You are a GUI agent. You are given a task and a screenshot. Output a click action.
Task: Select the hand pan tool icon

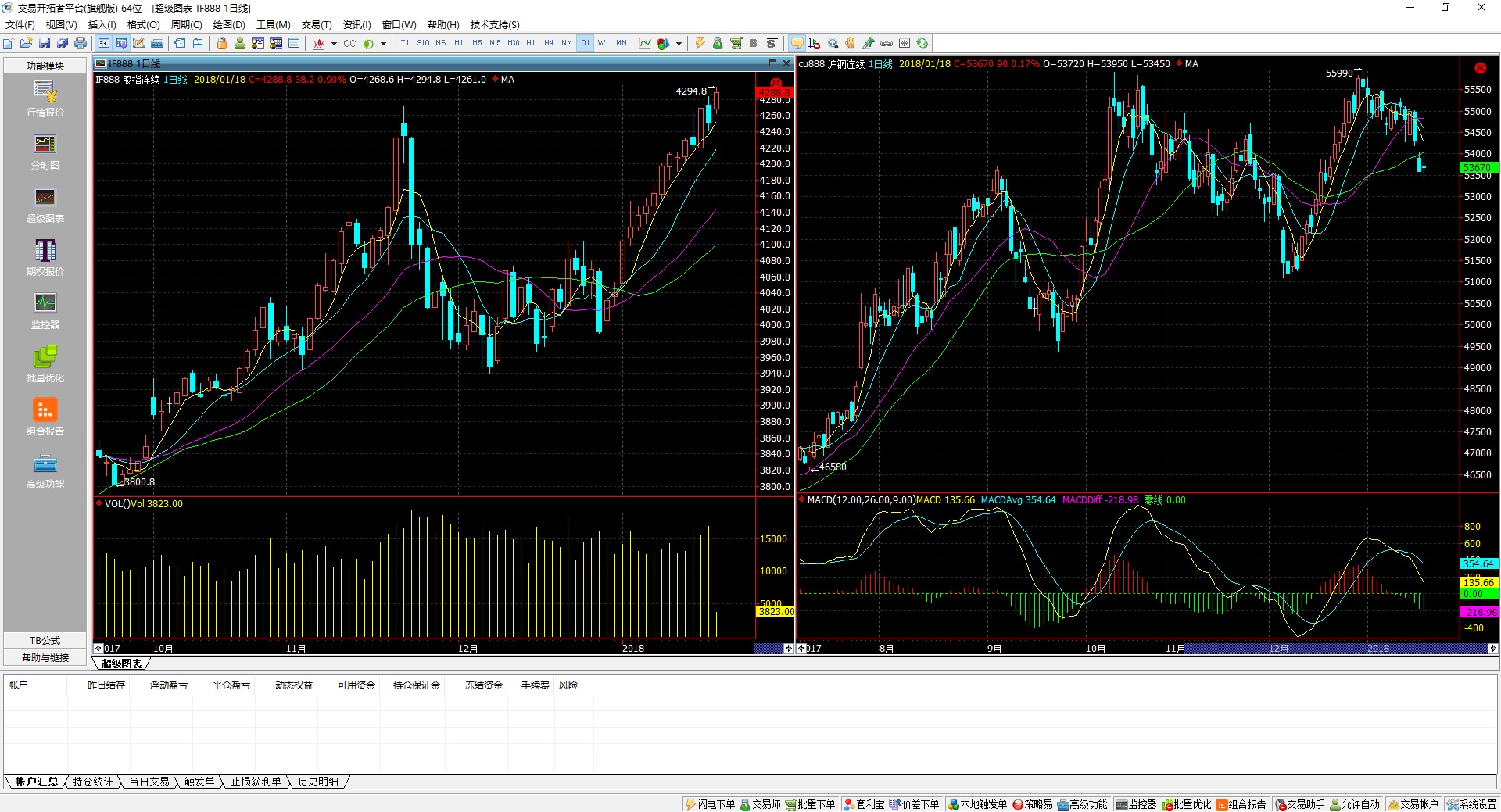tap(851, 43)
